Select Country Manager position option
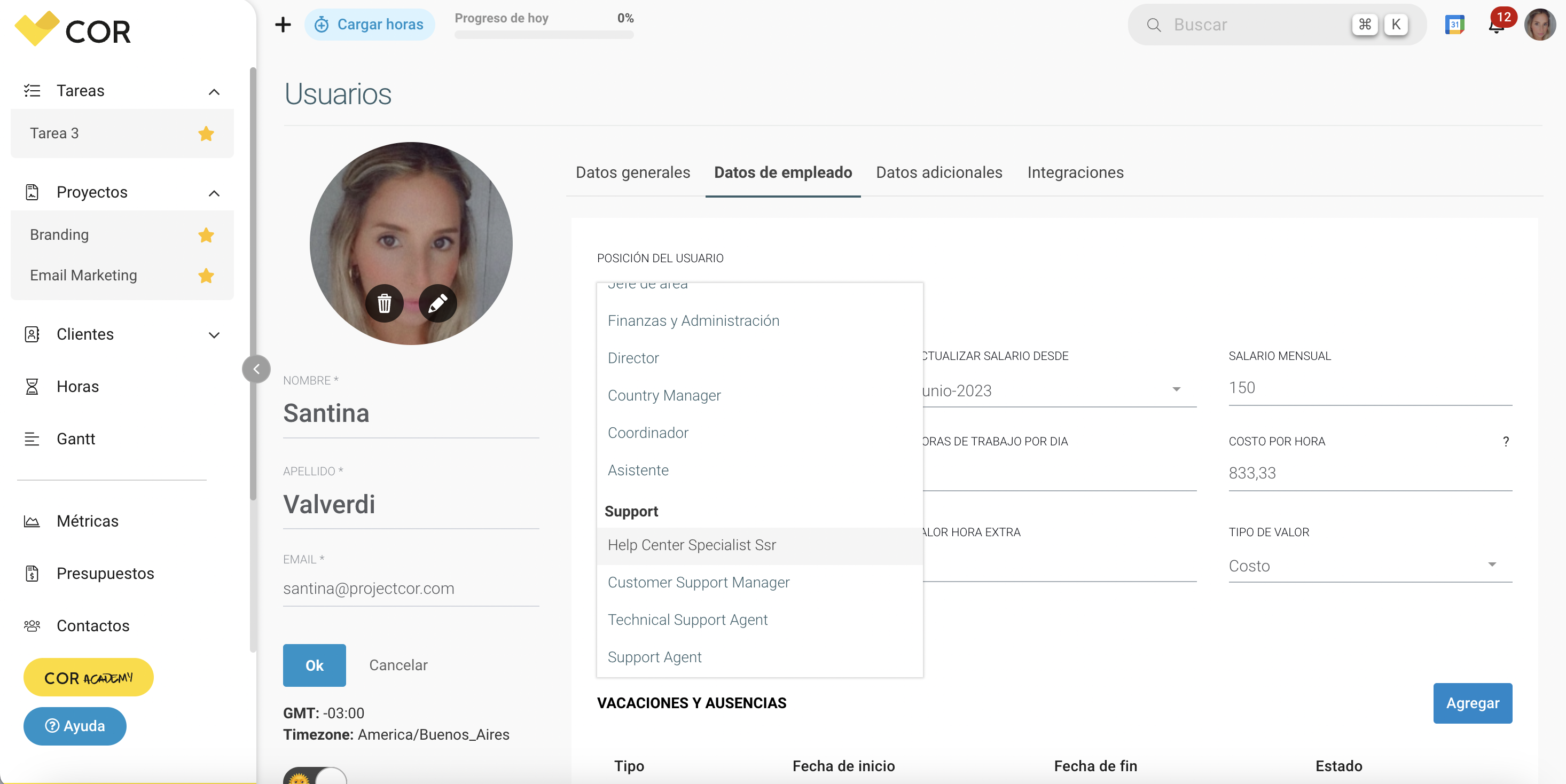 click(760, 395)
